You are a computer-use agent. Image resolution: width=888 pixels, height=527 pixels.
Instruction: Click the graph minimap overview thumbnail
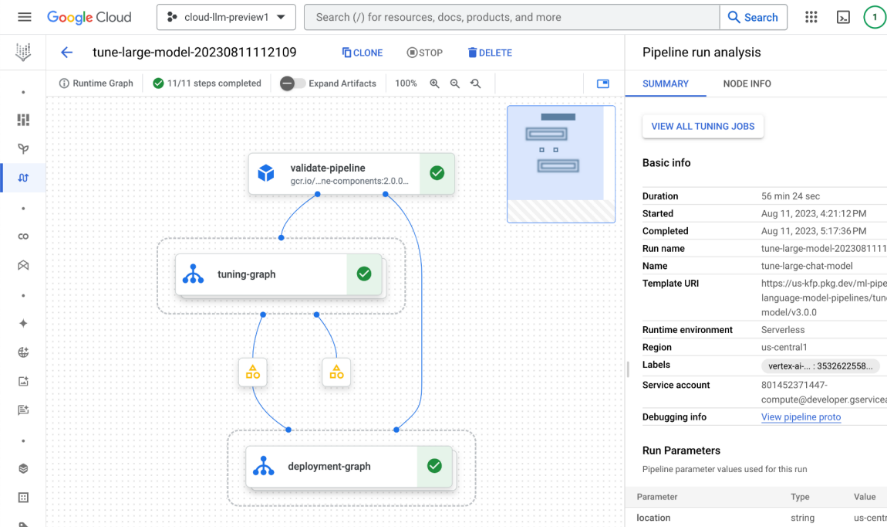pos(561,164)
